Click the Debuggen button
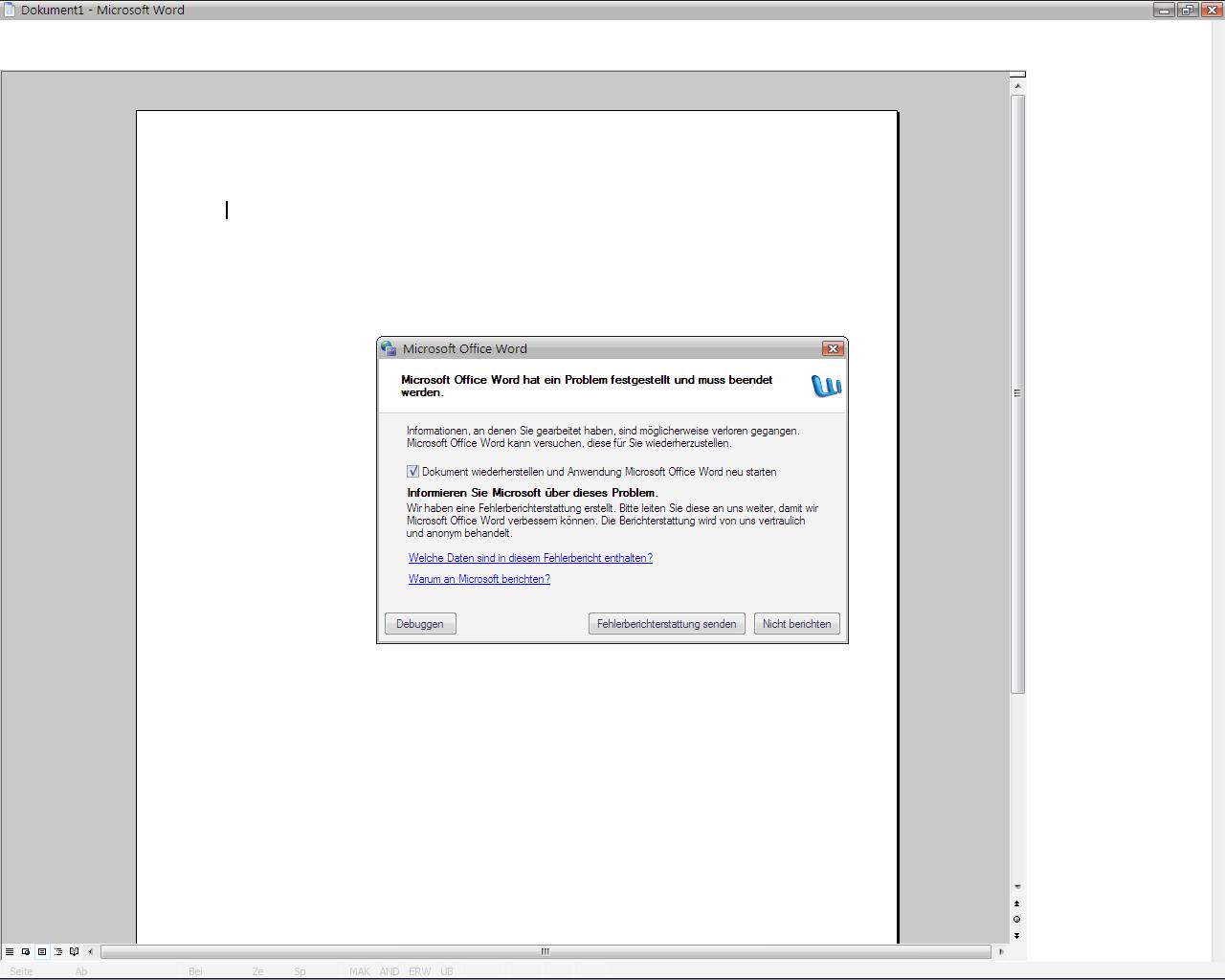1225x980 pixels. pos(420,624)
